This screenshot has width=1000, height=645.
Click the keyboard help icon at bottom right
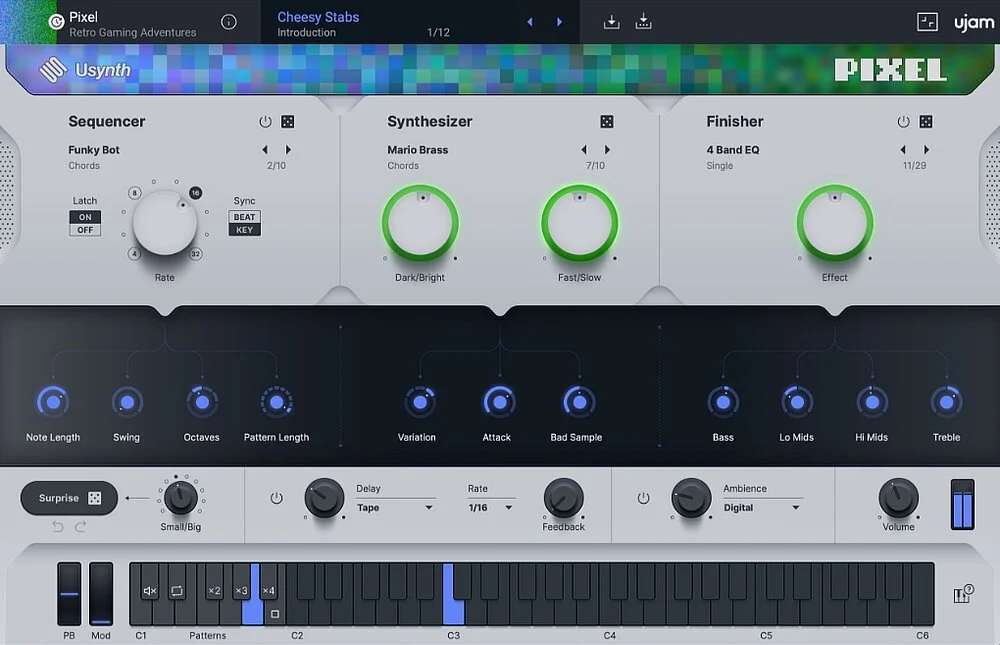coord(964,595)
